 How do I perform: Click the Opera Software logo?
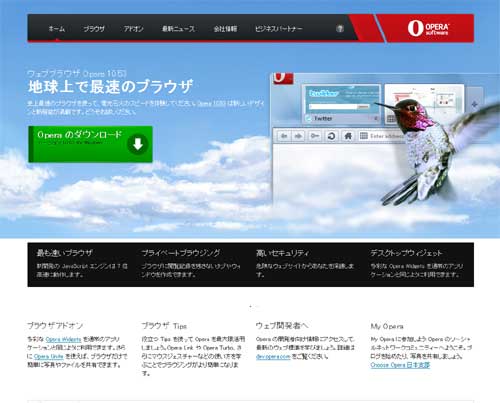point(428,28)
